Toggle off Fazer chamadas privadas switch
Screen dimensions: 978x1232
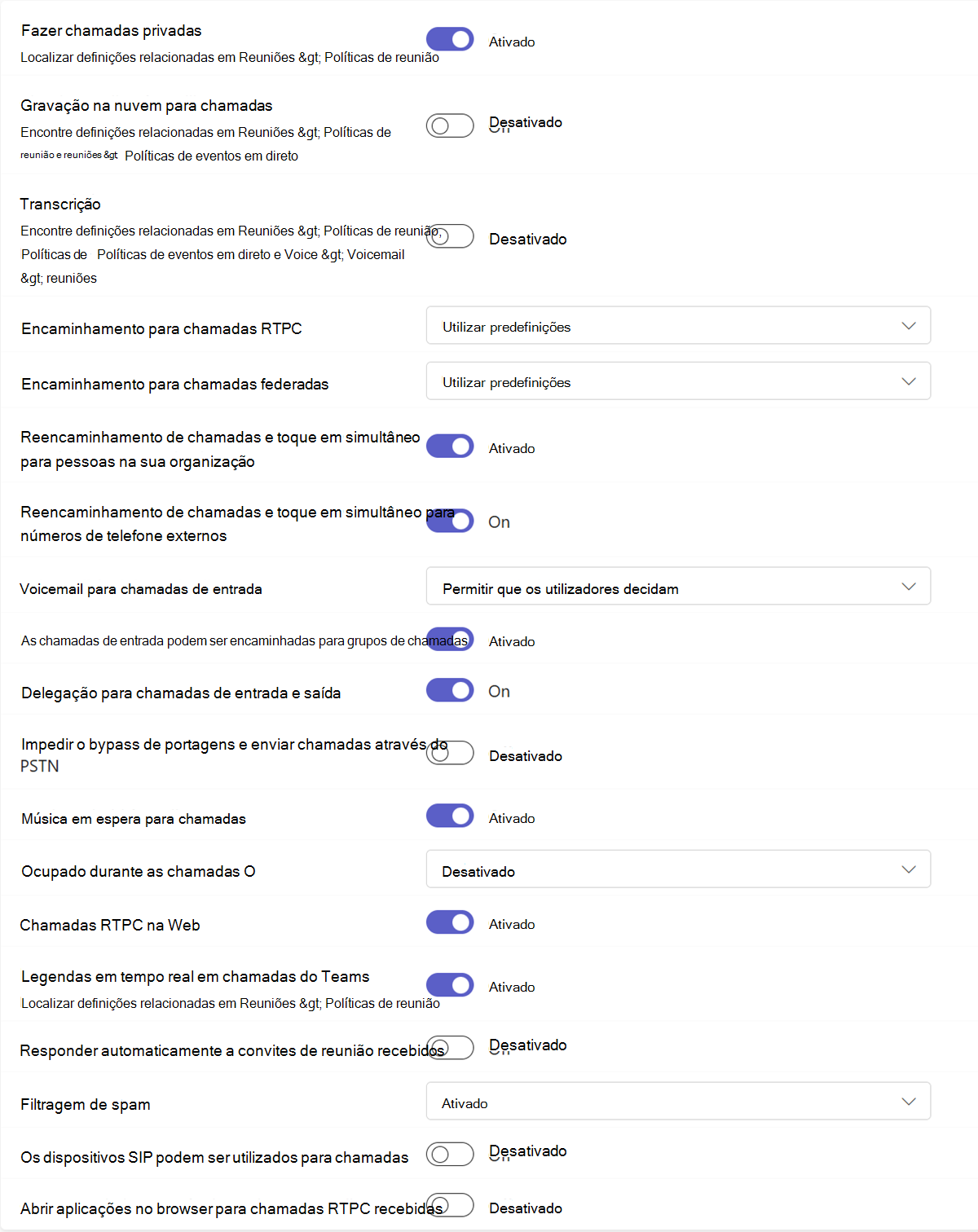pyautogui.click(x=450, y=39)
